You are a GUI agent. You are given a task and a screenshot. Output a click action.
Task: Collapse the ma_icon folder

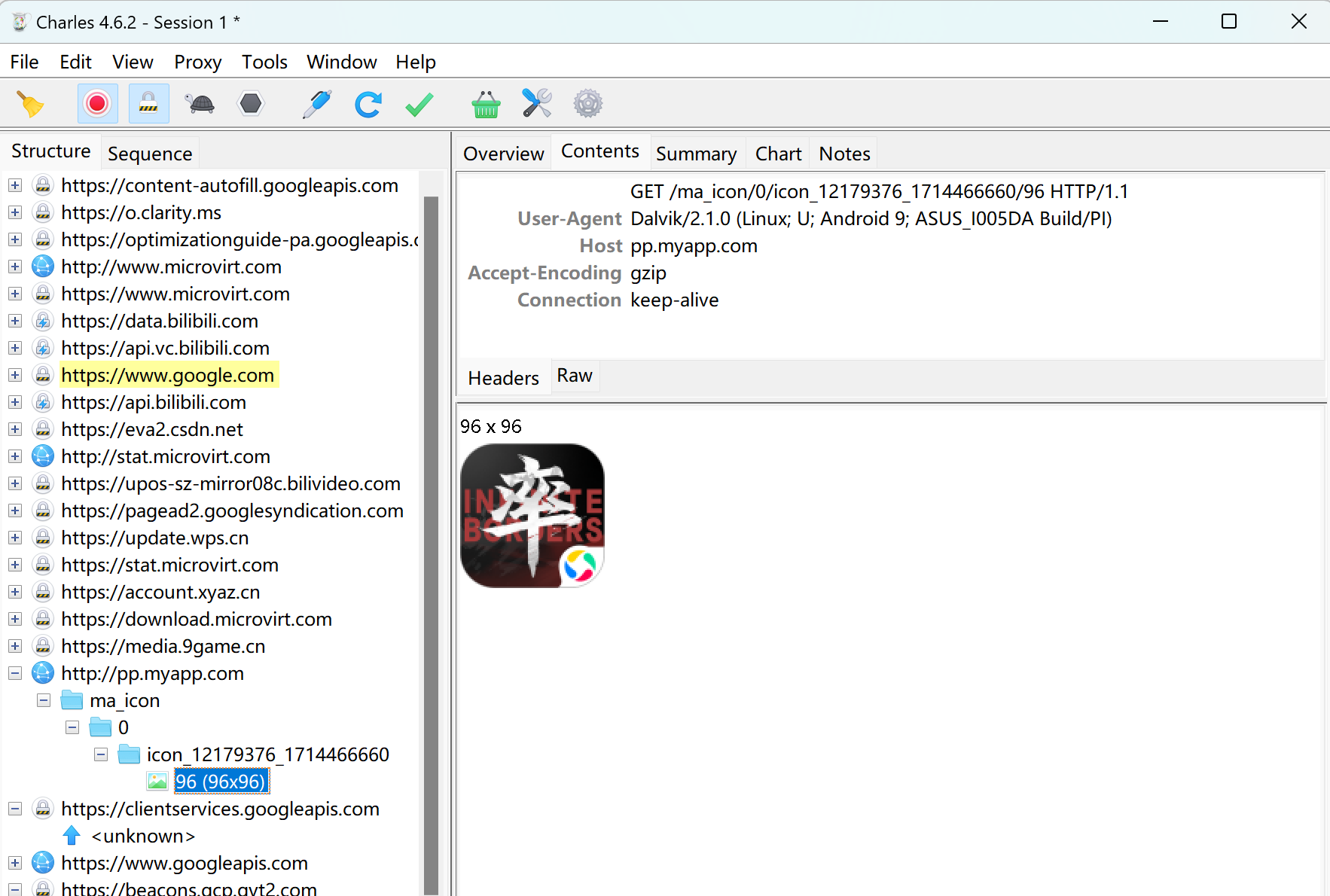click(44, 700)
